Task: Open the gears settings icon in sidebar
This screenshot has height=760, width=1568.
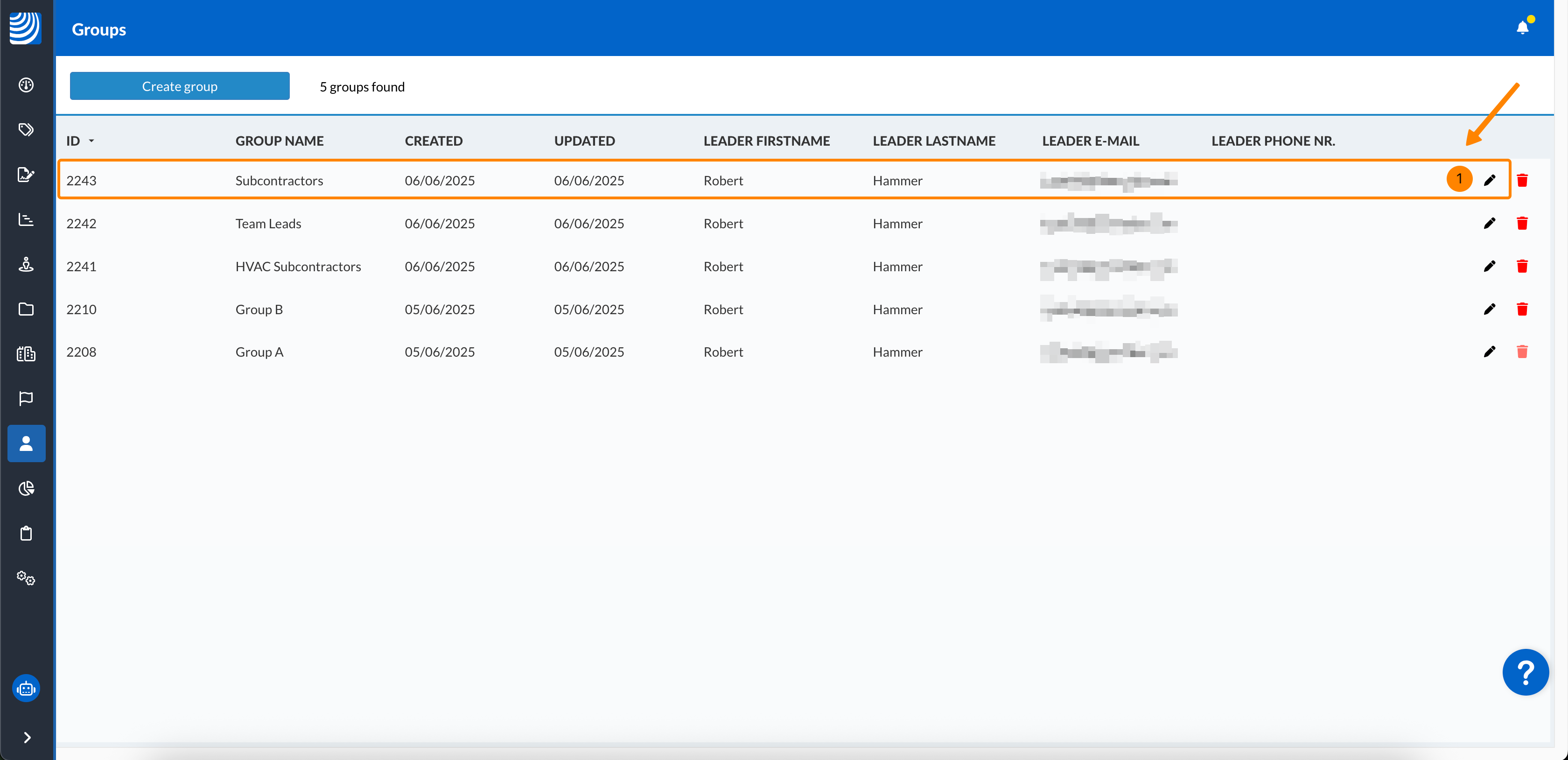Action: tap(26, 578)
